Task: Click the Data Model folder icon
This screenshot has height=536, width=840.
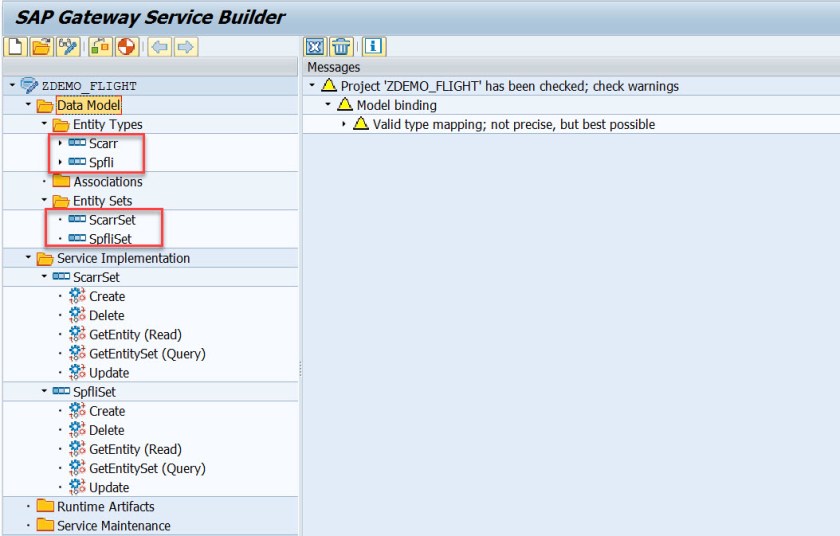Action: (45, 105)
